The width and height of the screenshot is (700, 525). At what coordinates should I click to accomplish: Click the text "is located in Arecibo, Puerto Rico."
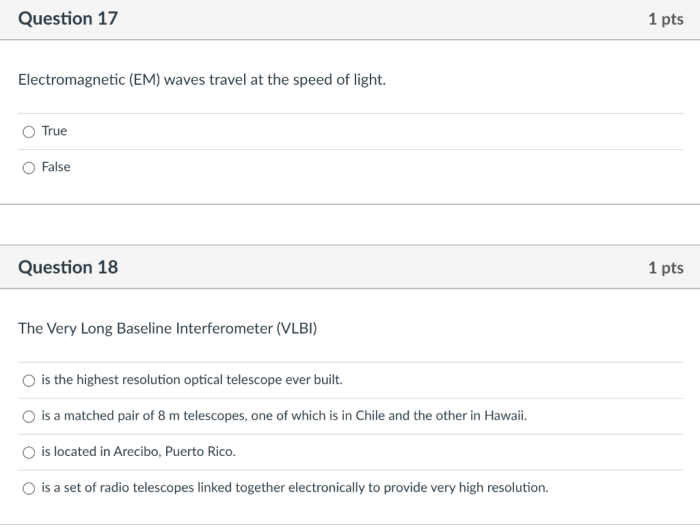pyautogui.click(x=138, y=452)
